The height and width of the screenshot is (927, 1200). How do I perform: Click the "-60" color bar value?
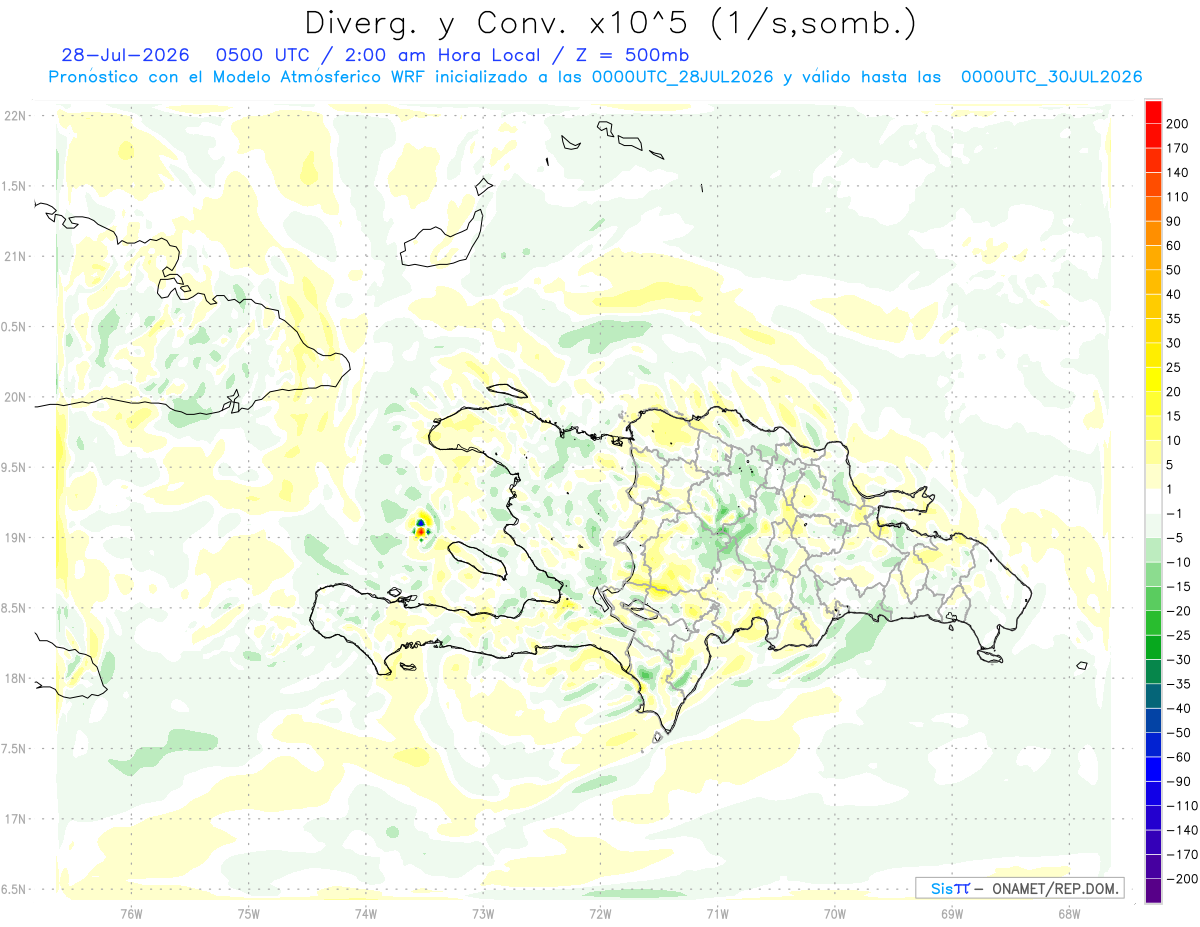pos(1178,757)
